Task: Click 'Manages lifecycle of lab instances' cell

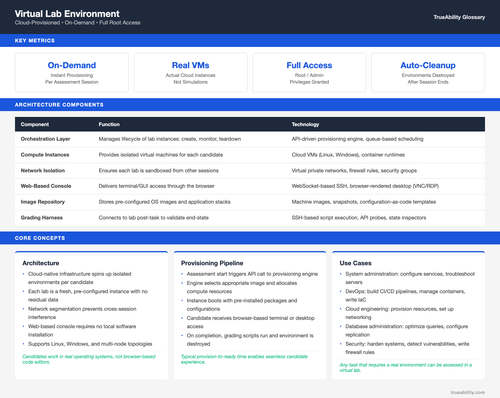Action: click(x=170, y=139)
